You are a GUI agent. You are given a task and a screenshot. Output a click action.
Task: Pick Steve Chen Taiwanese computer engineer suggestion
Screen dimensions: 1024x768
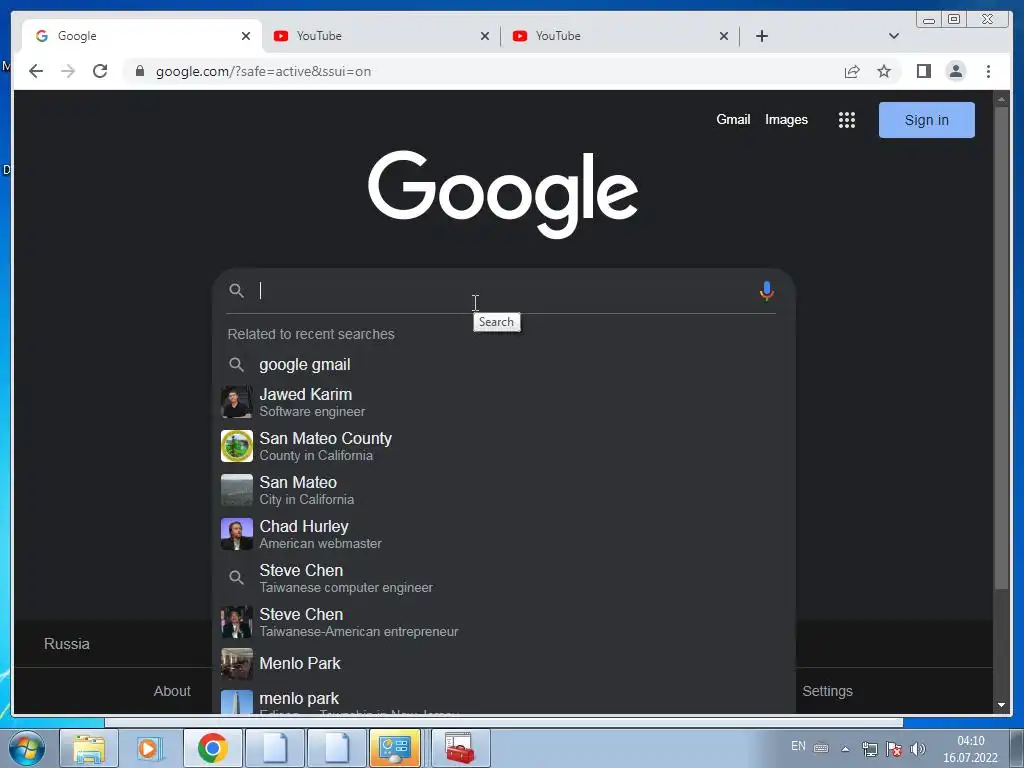point(503,578)
